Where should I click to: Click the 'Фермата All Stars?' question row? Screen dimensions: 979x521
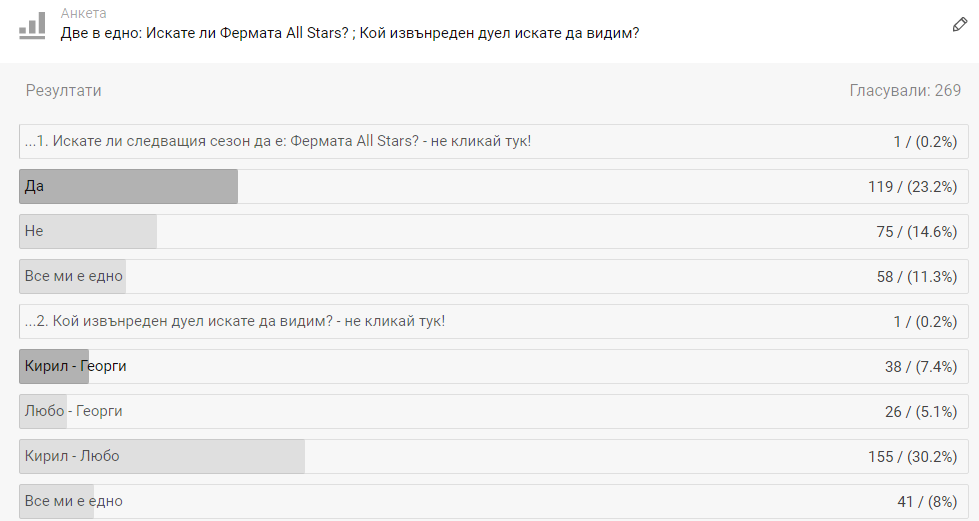pos(494,141)
